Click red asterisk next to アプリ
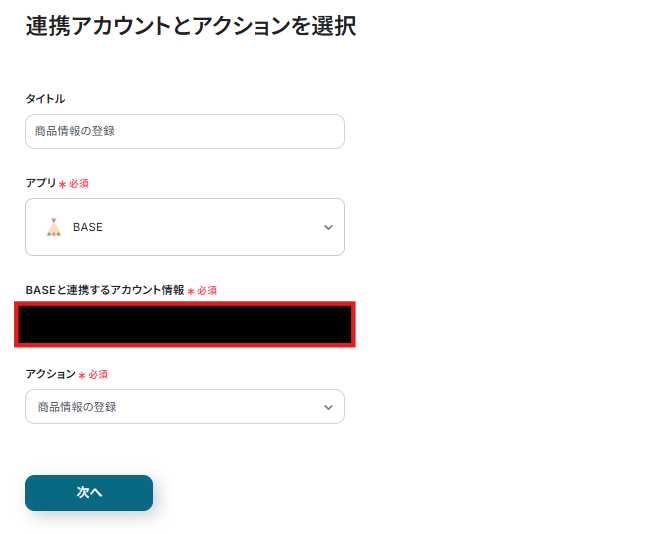 (x=62, y=185)
